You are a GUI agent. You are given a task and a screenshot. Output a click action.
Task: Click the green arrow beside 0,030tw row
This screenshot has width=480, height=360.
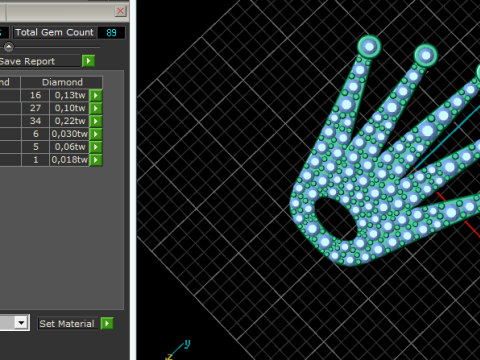[96, 134]
